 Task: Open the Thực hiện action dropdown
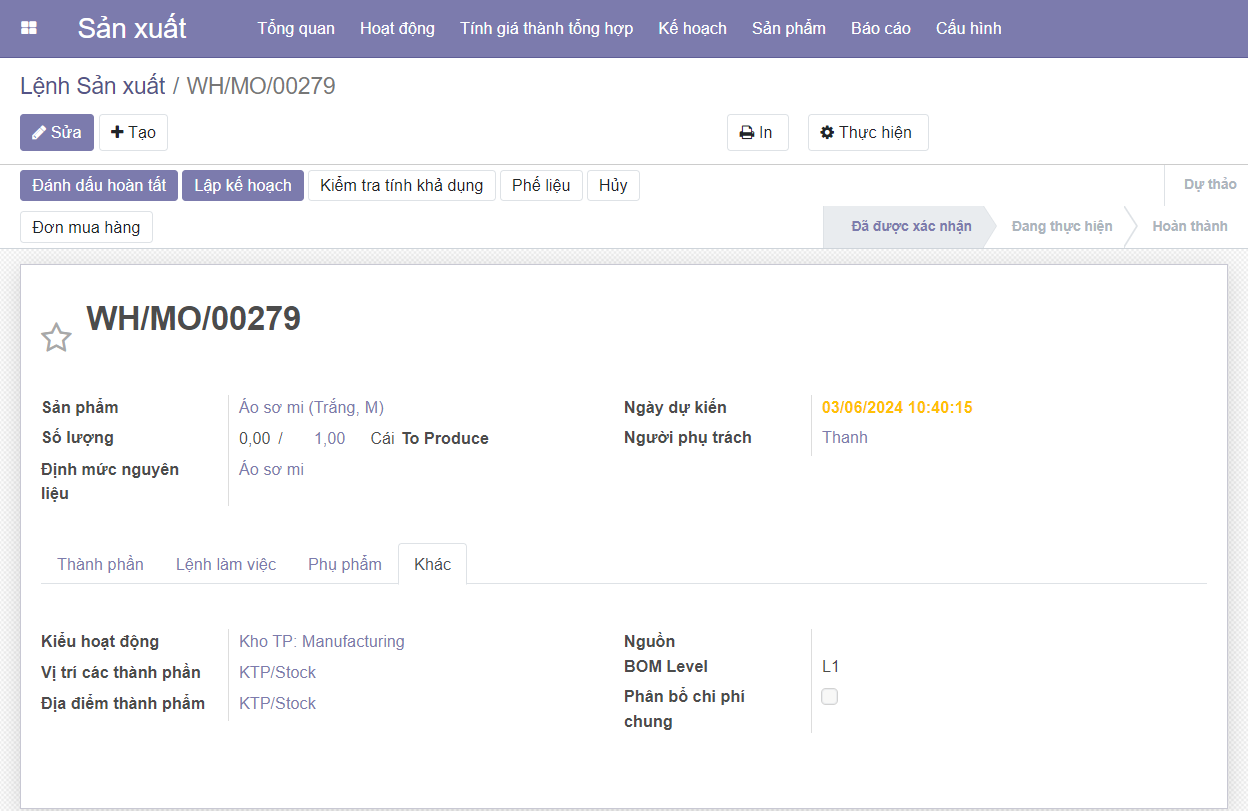[867, 133]
